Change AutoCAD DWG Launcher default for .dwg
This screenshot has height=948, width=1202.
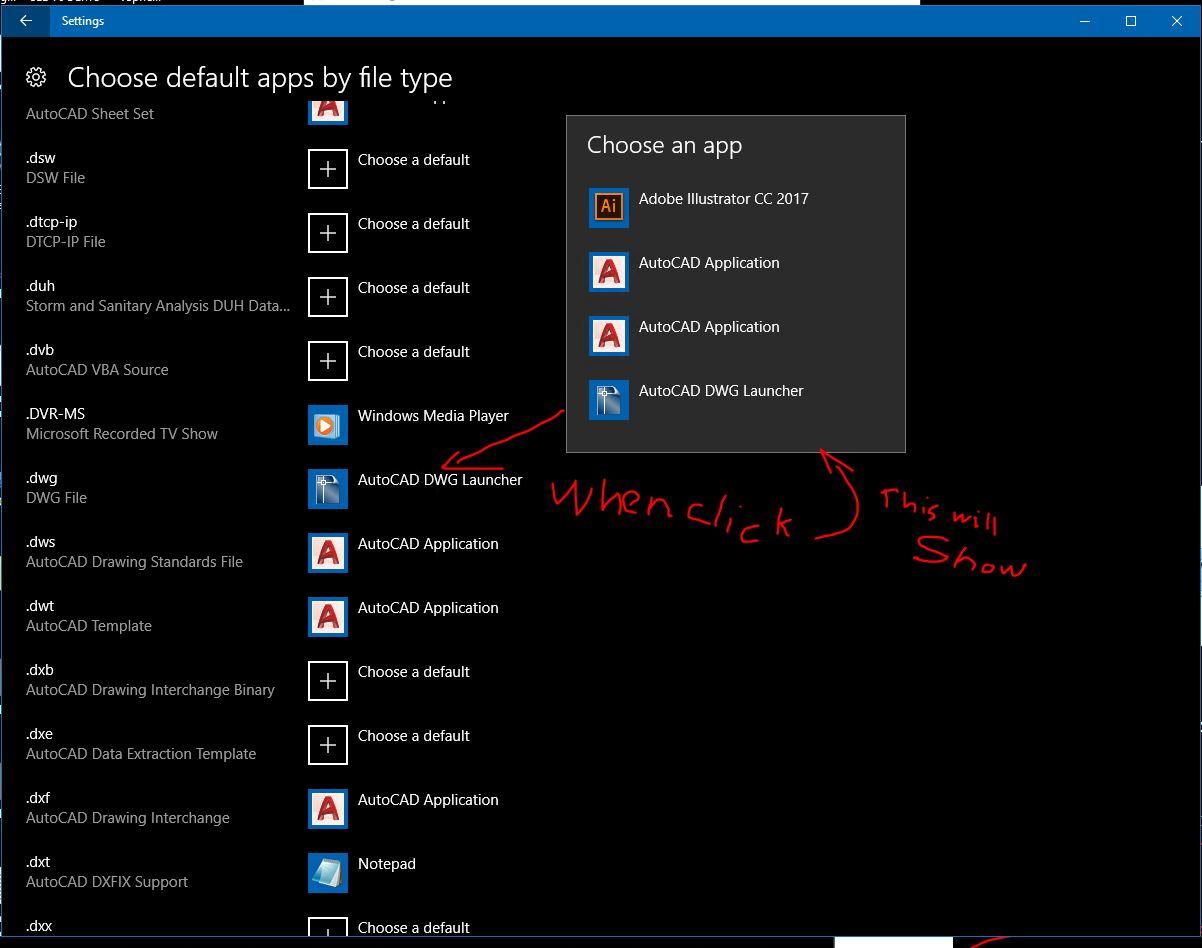(440, 480)
